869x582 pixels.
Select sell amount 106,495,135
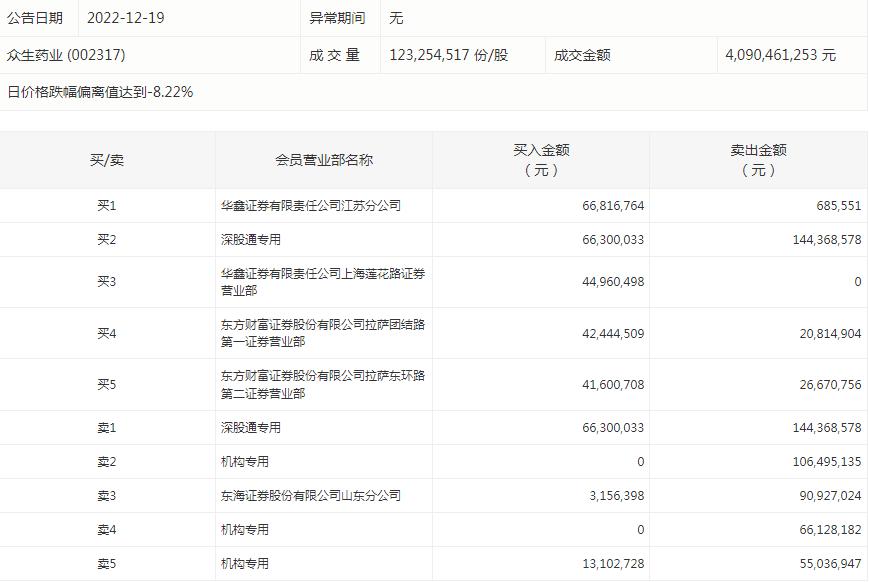(827, 461)
